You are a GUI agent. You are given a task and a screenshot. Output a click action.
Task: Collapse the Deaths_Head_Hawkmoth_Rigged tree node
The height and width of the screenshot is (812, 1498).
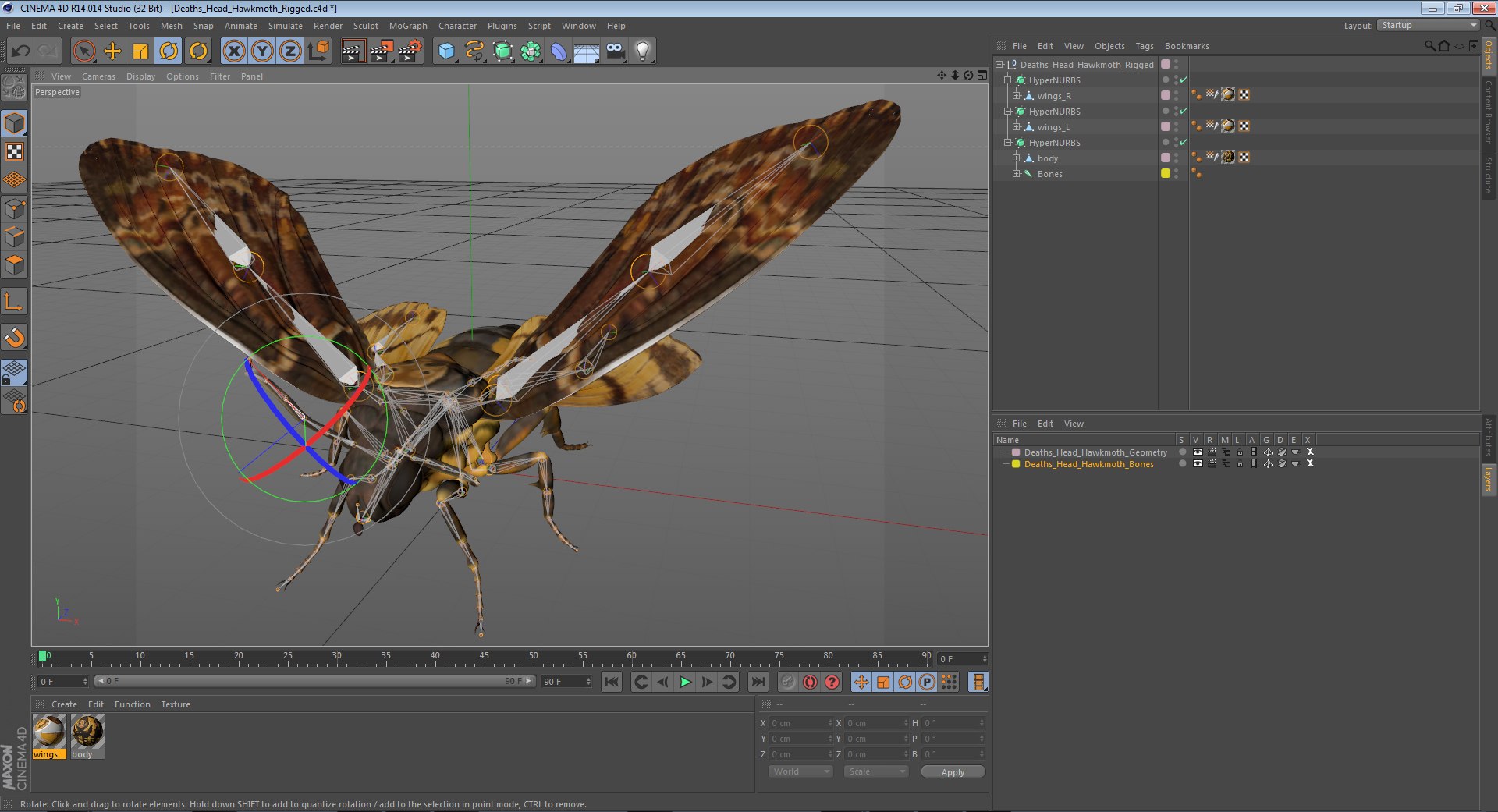(x=999, y=65)
